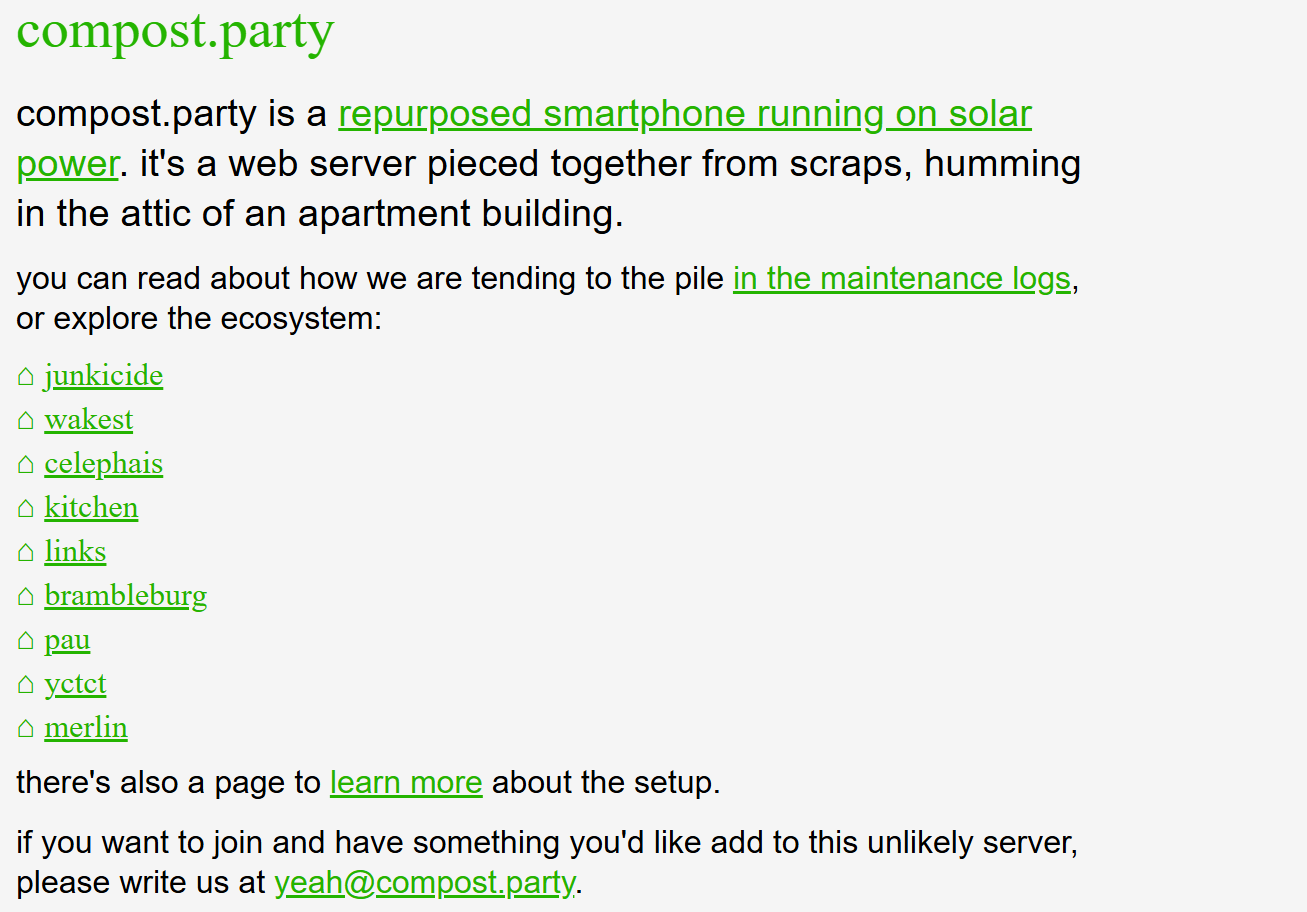Click the house icon beside pau

[x=26, y=641]
